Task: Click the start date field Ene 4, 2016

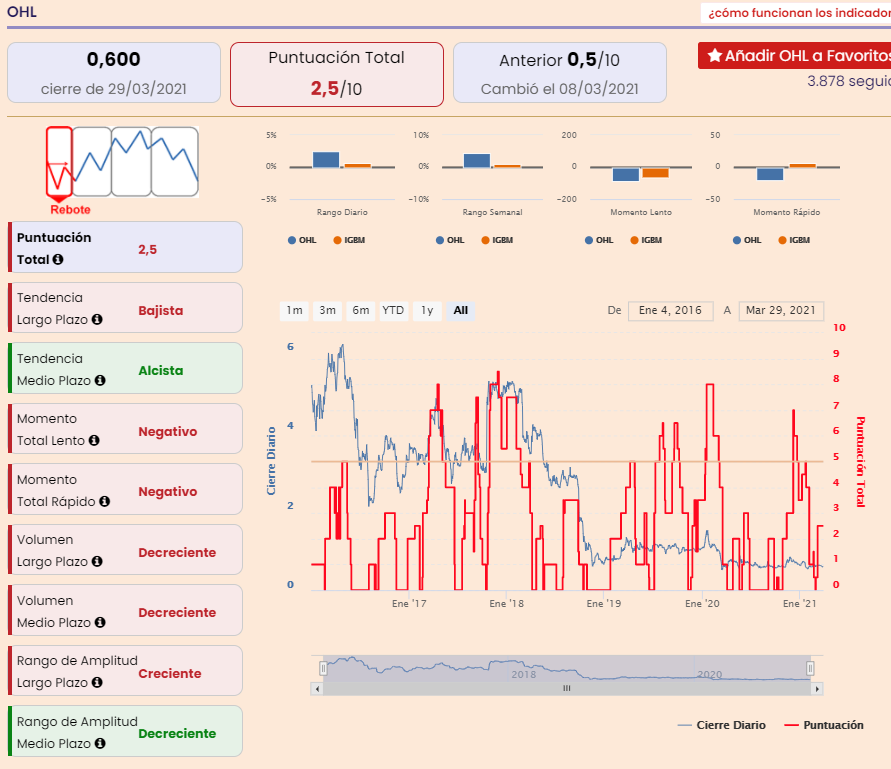Action: 671,311
